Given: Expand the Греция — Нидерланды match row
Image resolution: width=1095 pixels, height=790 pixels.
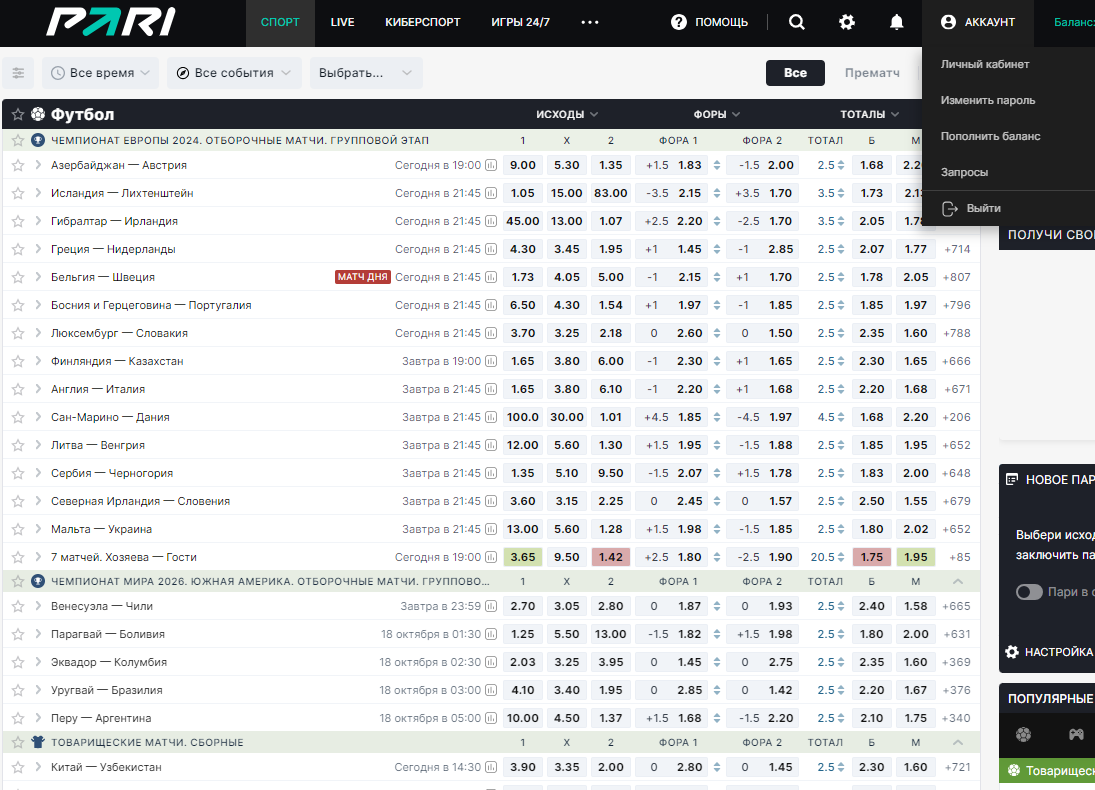Looking at the screenshot, I should 38,249.
